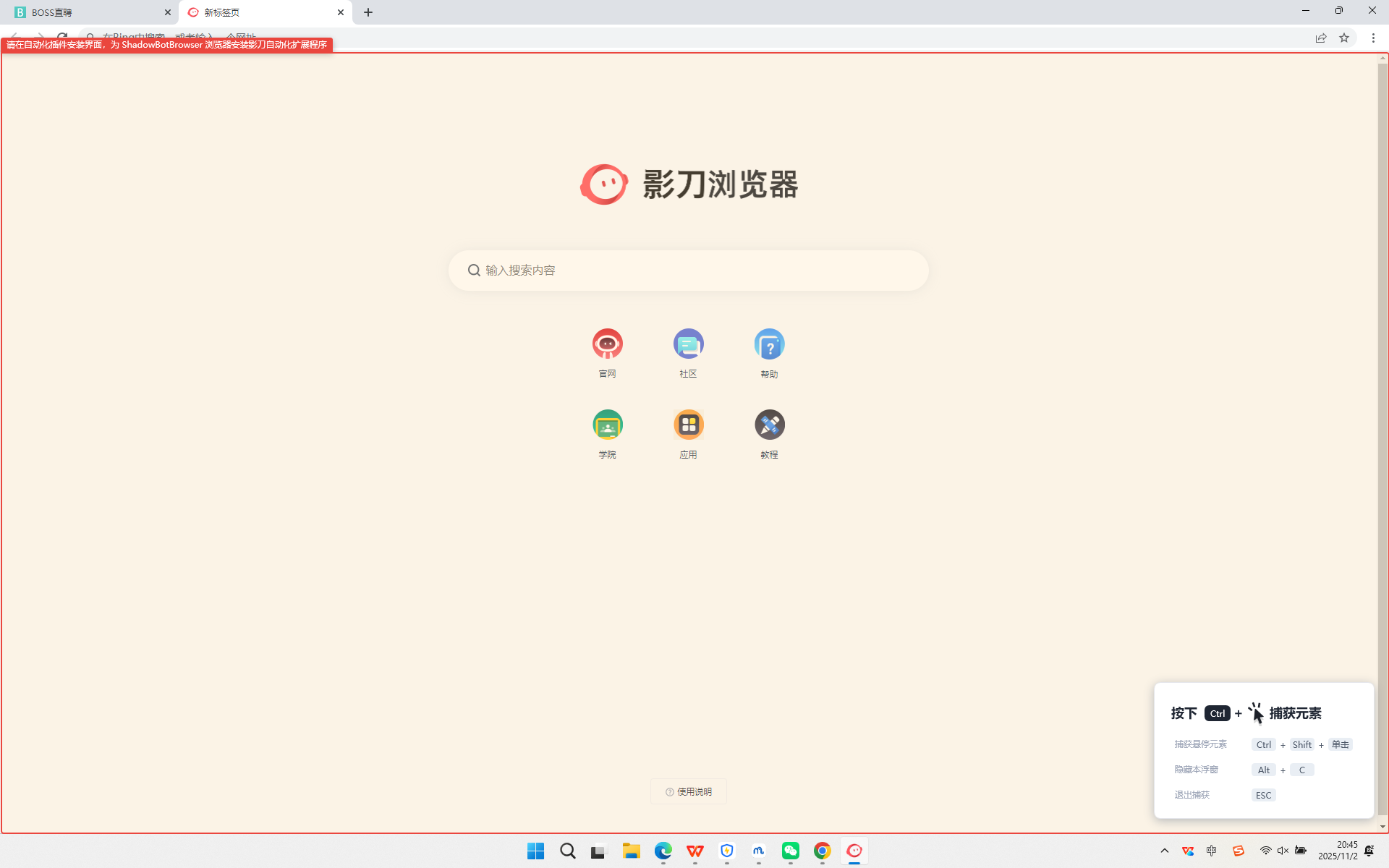Click the 捕获悬停元素 label in capture panel
Image resolution: width=1389 pixels, height=868 pixels.
pyautogui.click(x=1201, y=744)
